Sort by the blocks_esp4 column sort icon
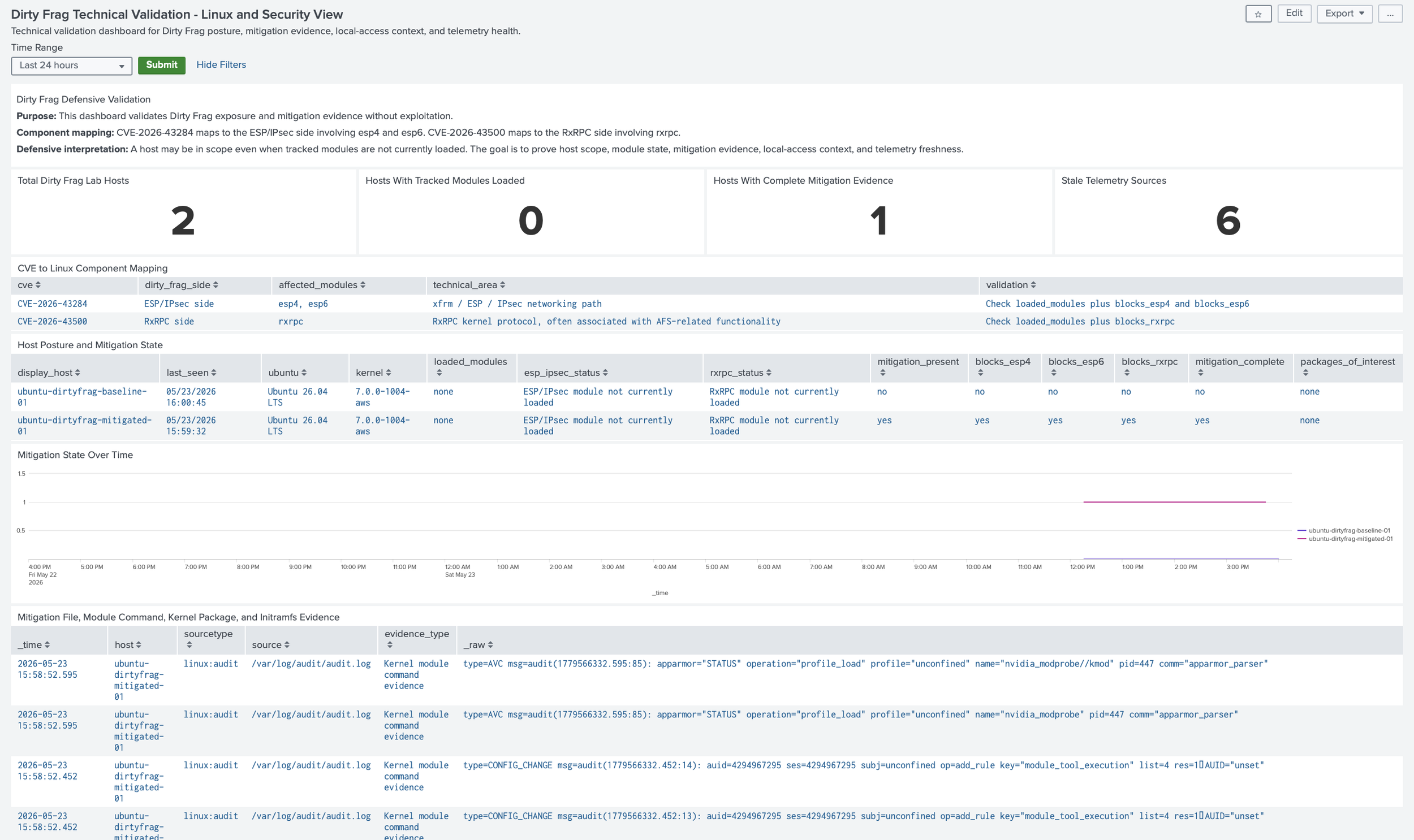This screenshot has width=1414, height=840. 980,373
